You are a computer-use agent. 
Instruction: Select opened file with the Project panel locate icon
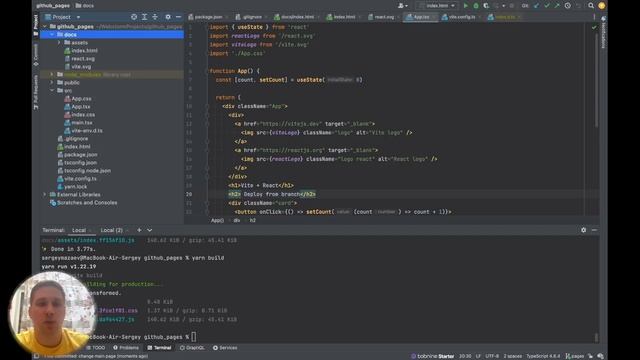pos(134,17)
